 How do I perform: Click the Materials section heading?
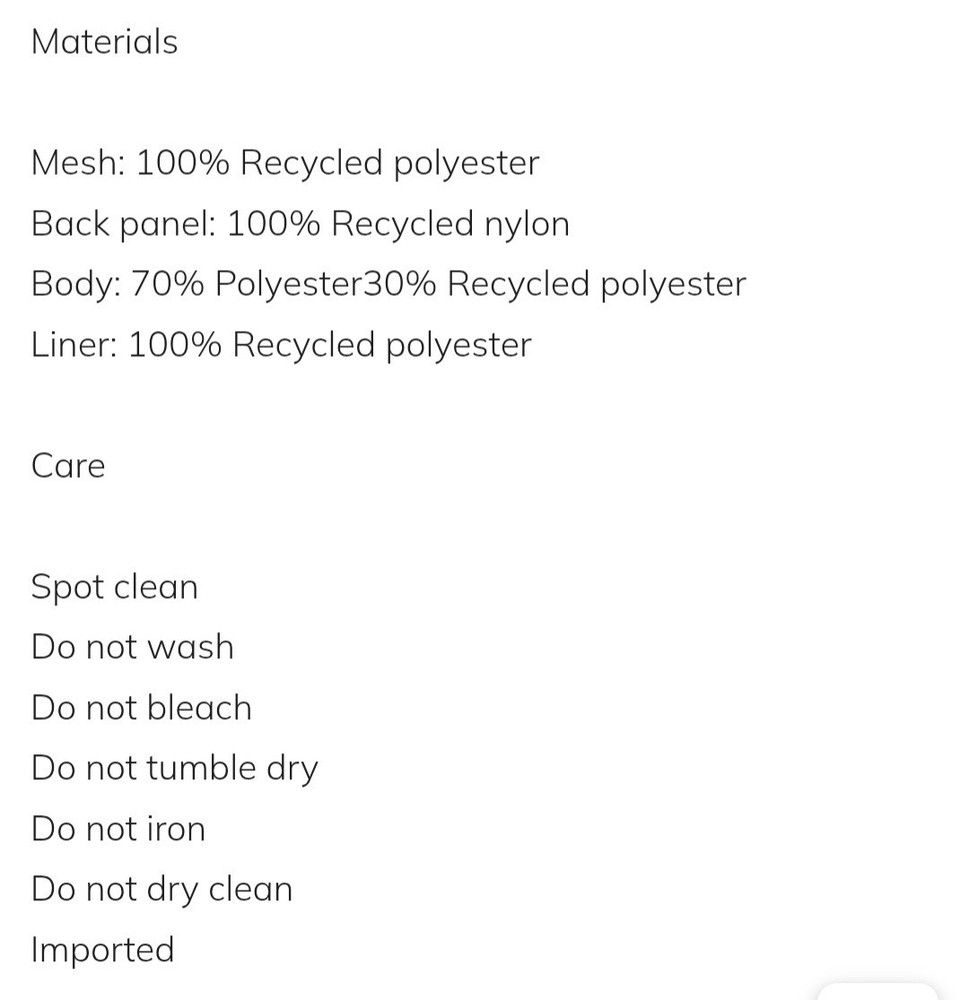(x=104, y=42)
